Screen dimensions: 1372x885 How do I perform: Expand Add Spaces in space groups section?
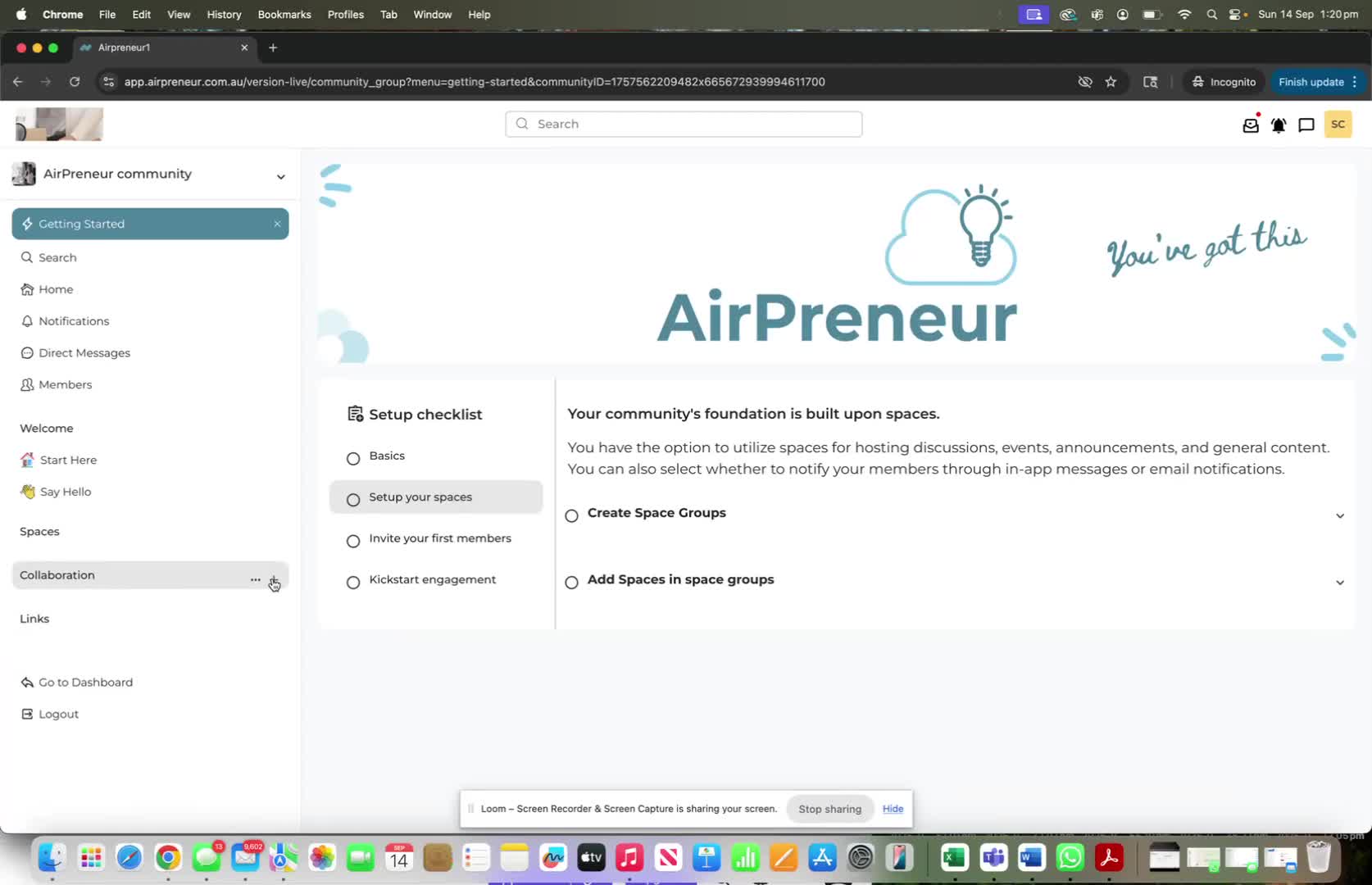pos(1340,583)
